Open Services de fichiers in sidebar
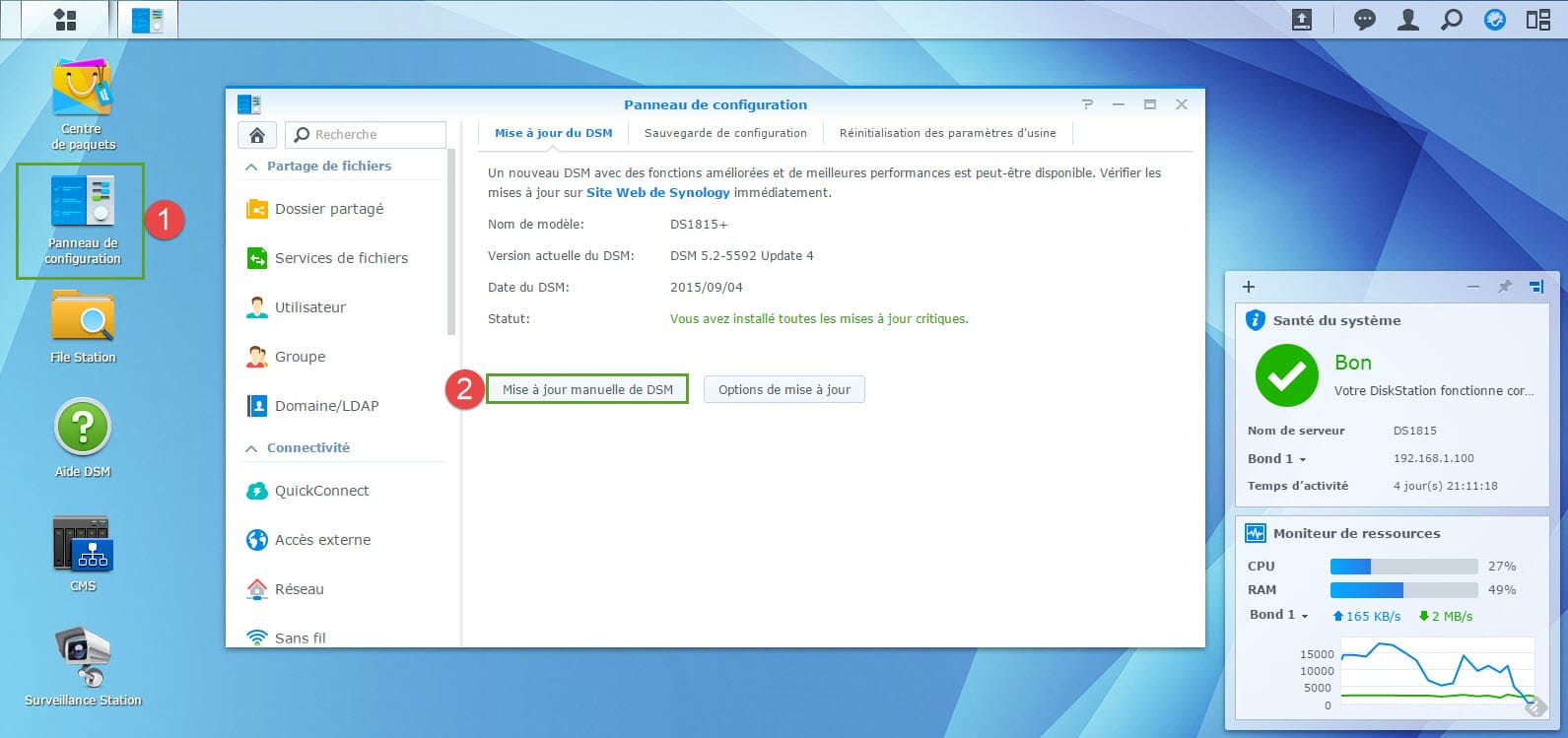The width and height of the screenshot is (1568, 738). pos(342,258)
